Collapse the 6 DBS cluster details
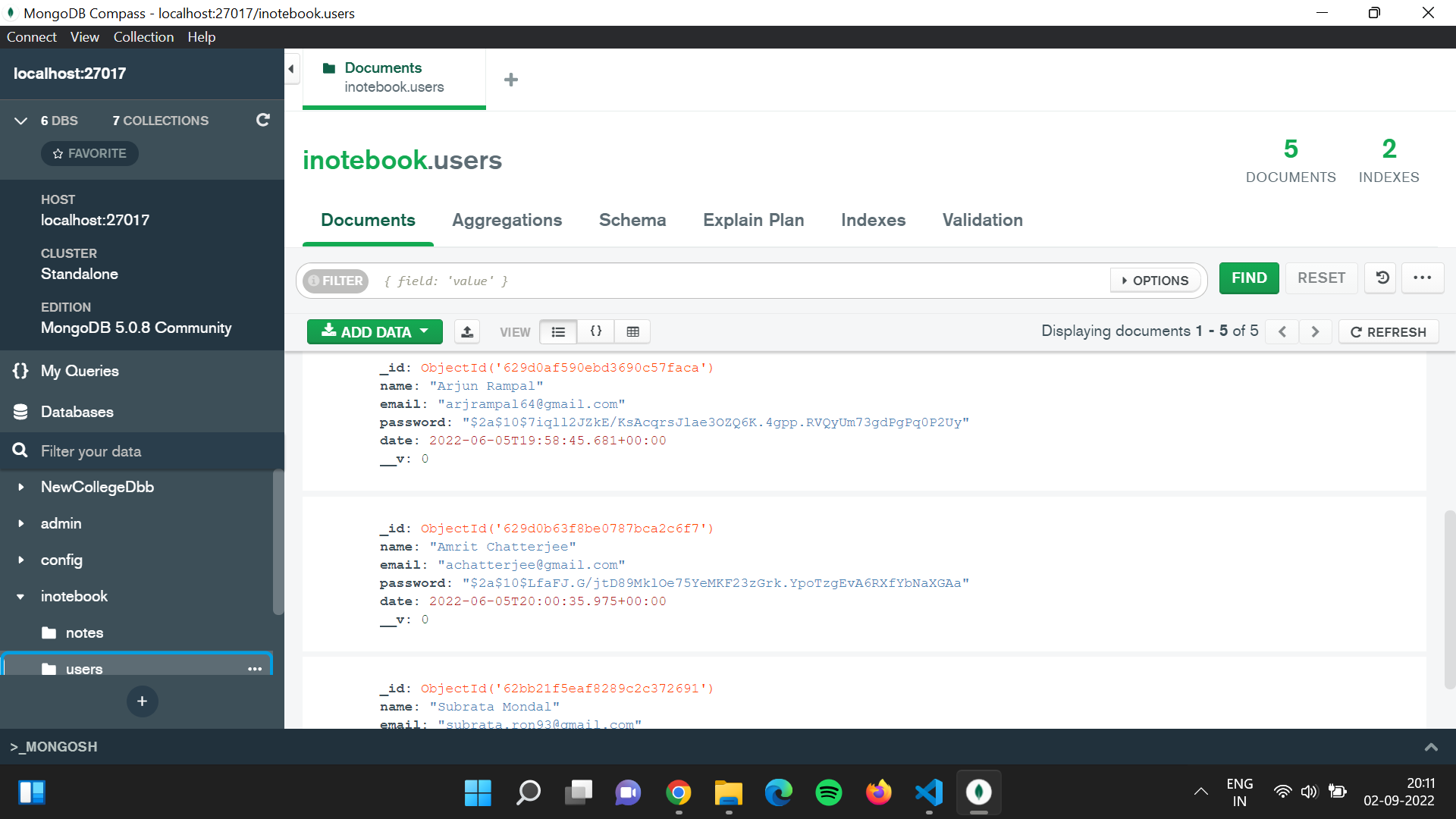The width and height of the screenshot is (1456, 819). coord(21,121)
